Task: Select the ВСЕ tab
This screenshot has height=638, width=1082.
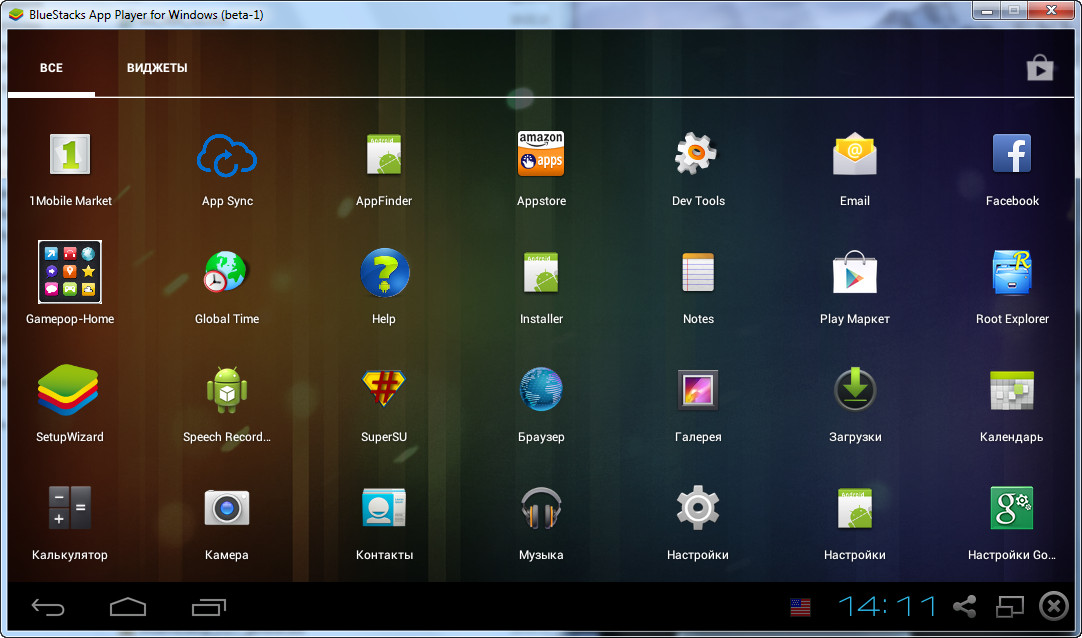Action: tap(51, 68)
